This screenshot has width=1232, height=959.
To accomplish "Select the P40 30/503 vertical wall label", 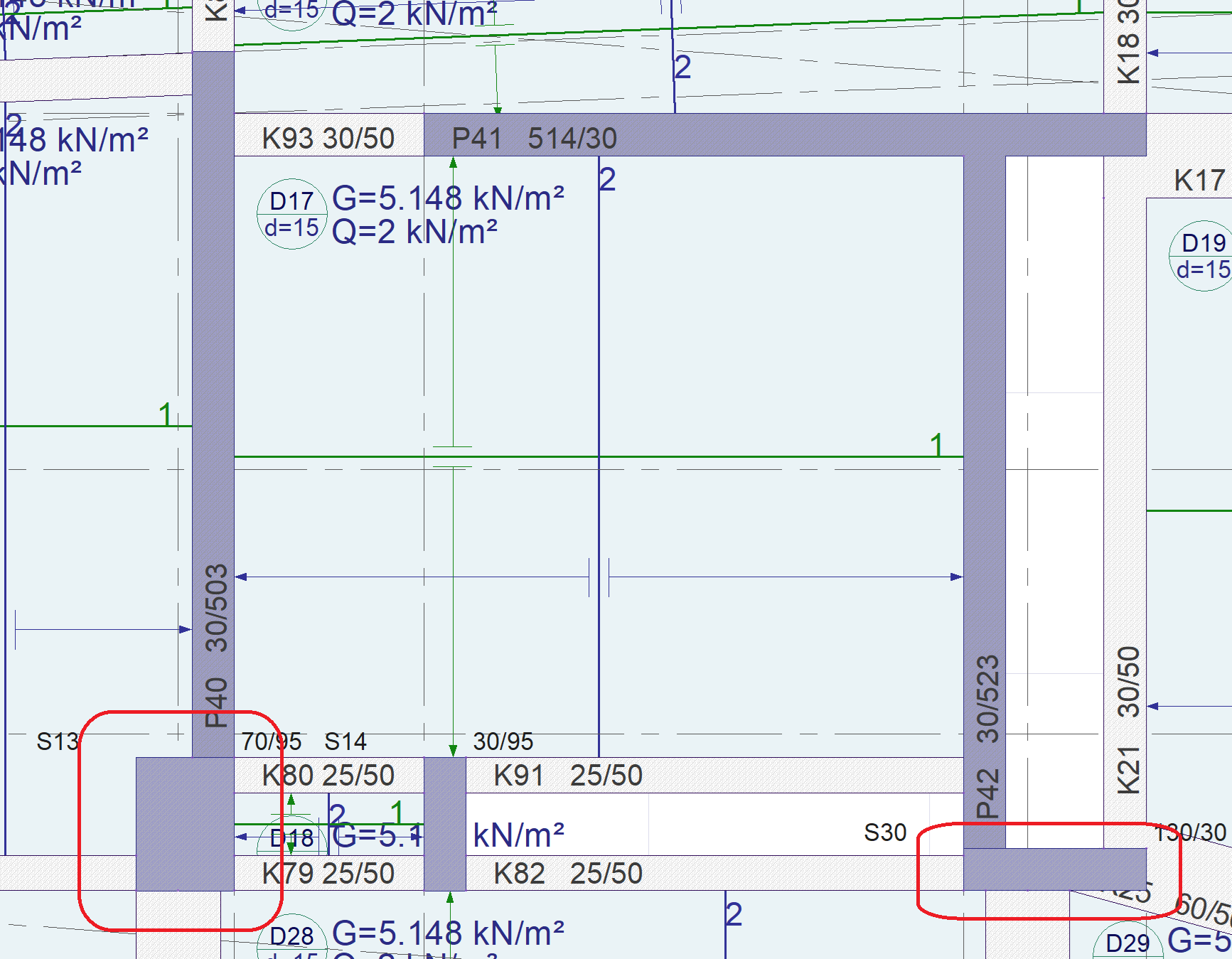I will (x=216, y=645).
